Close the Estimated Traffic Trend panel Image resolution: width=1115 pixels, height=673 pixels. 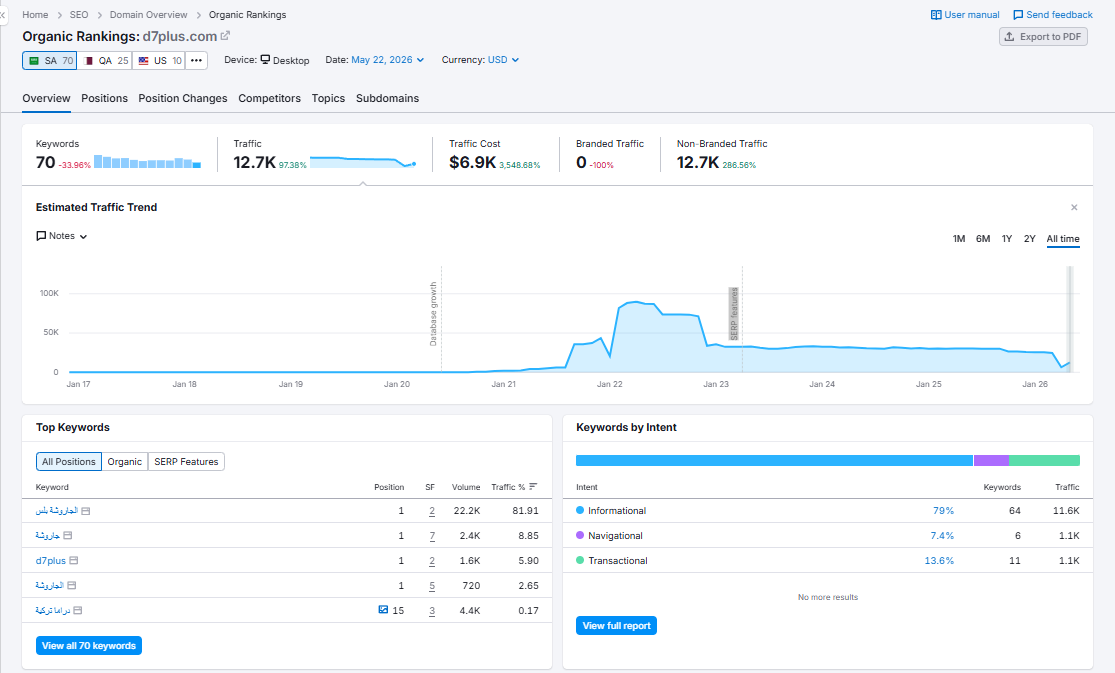click(1074, 208)
